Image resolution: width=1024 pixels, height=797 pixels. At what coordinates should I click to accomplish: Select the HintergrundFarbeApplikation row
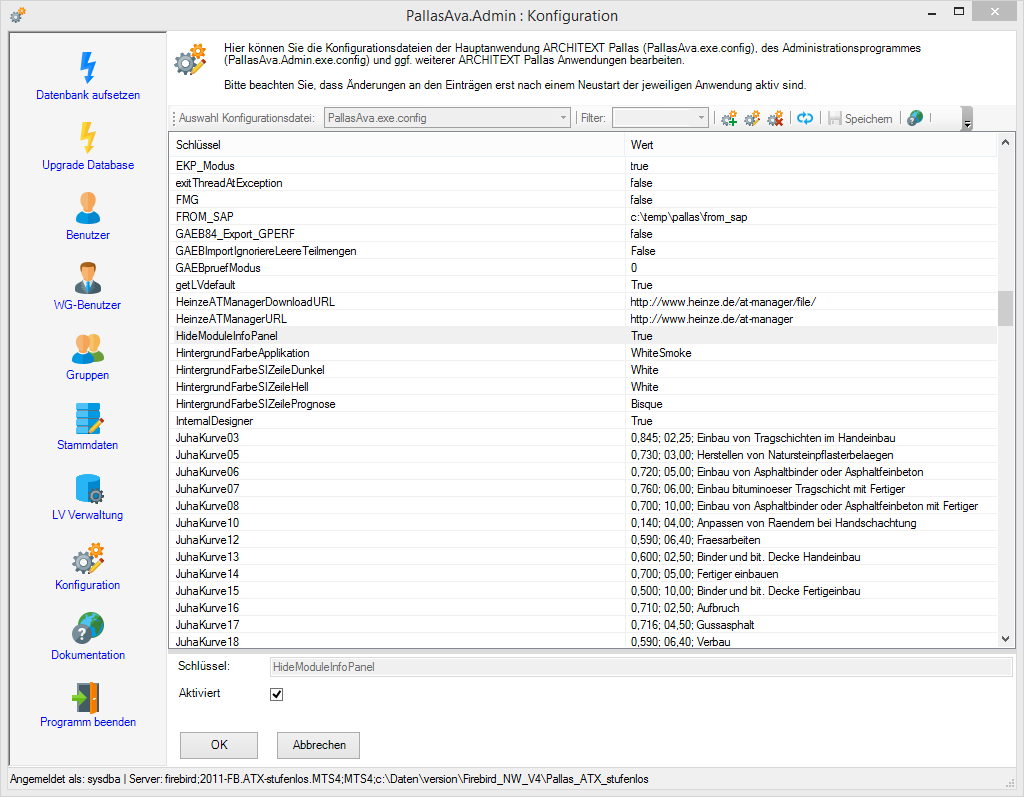tap(583, 353)
